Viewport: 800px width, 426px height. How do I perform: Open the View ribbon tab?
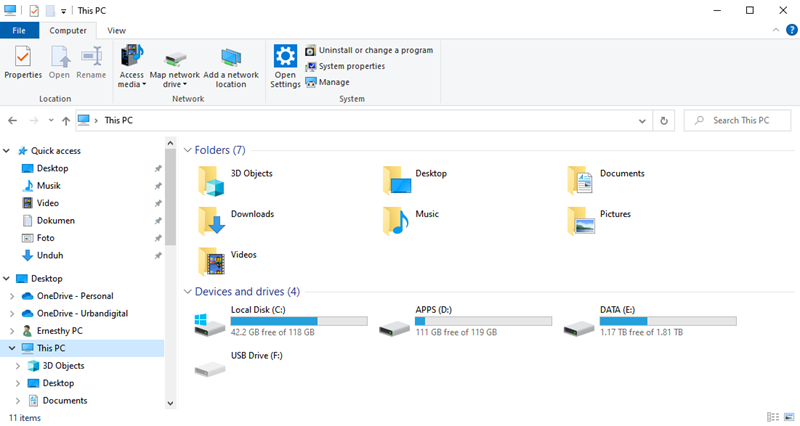[x=116, y=31]
